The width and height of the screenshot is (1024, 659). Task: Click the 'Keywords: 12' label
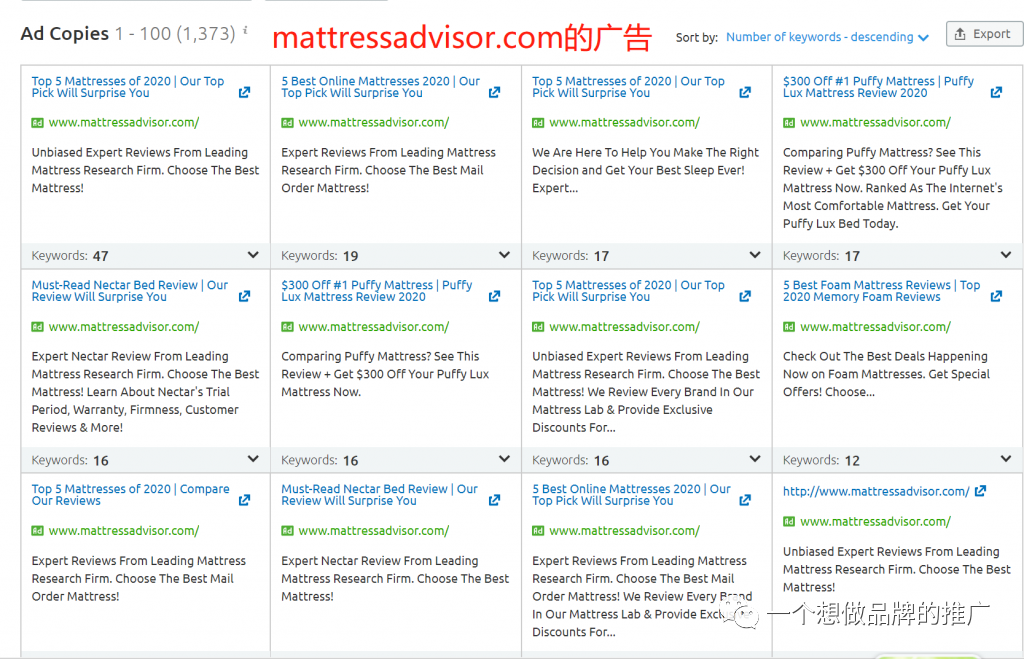(821, 460)
